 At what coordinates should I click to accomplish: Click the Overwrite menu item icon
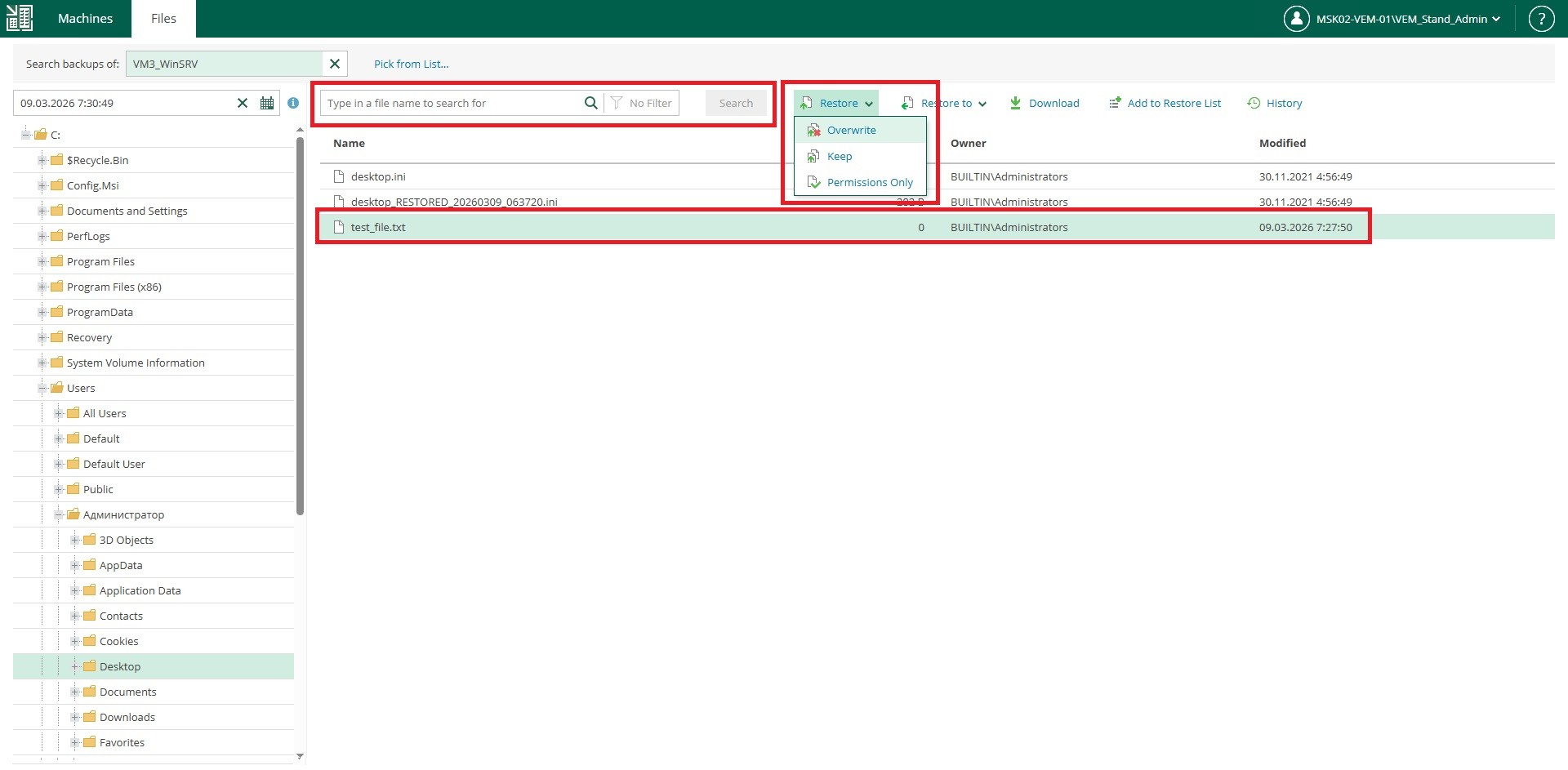click(x=813, y=130)
